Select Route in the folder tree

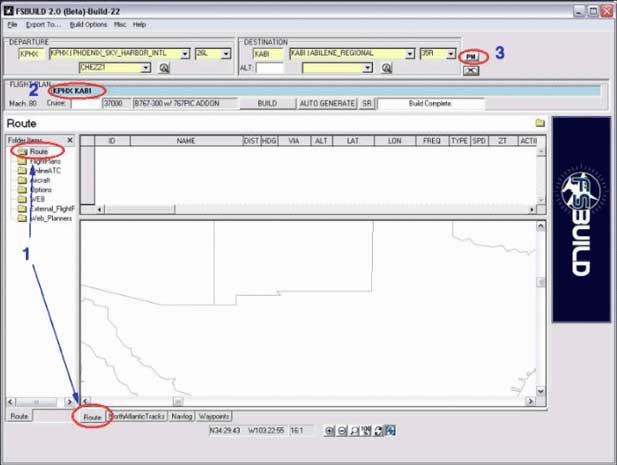click(39, 151)
